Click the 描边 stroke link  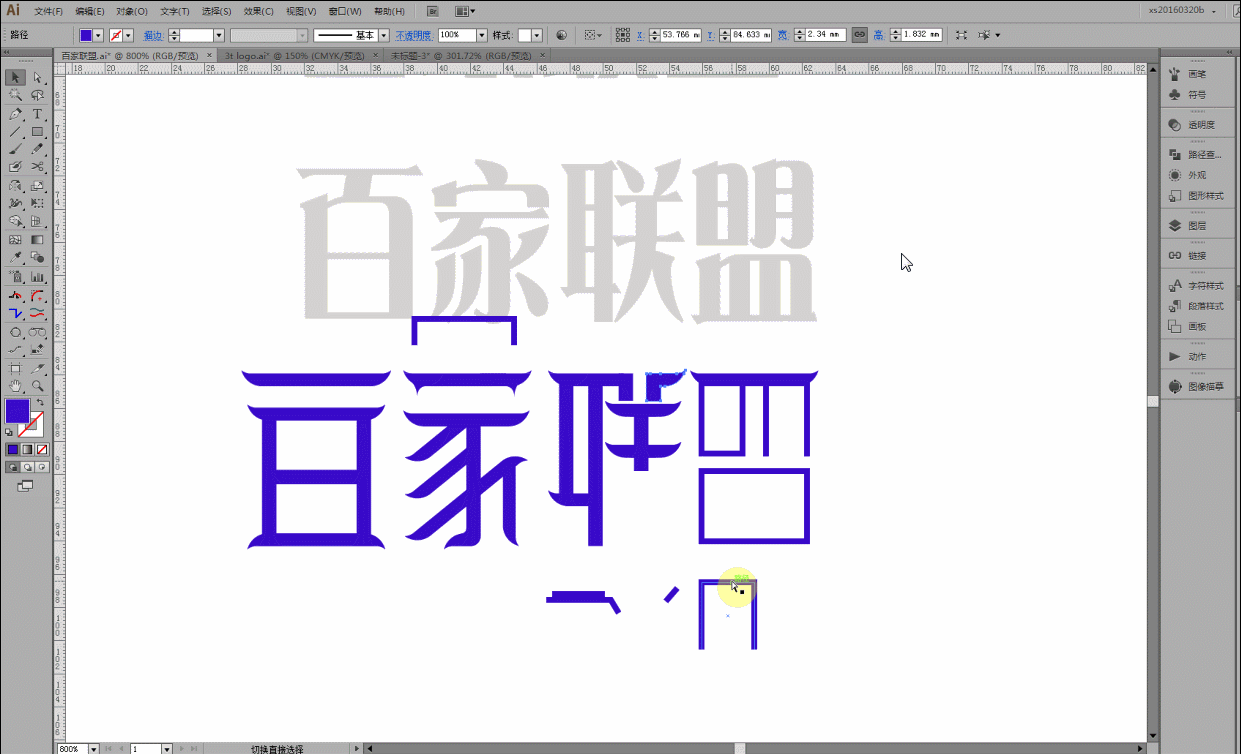pos(152,35)
